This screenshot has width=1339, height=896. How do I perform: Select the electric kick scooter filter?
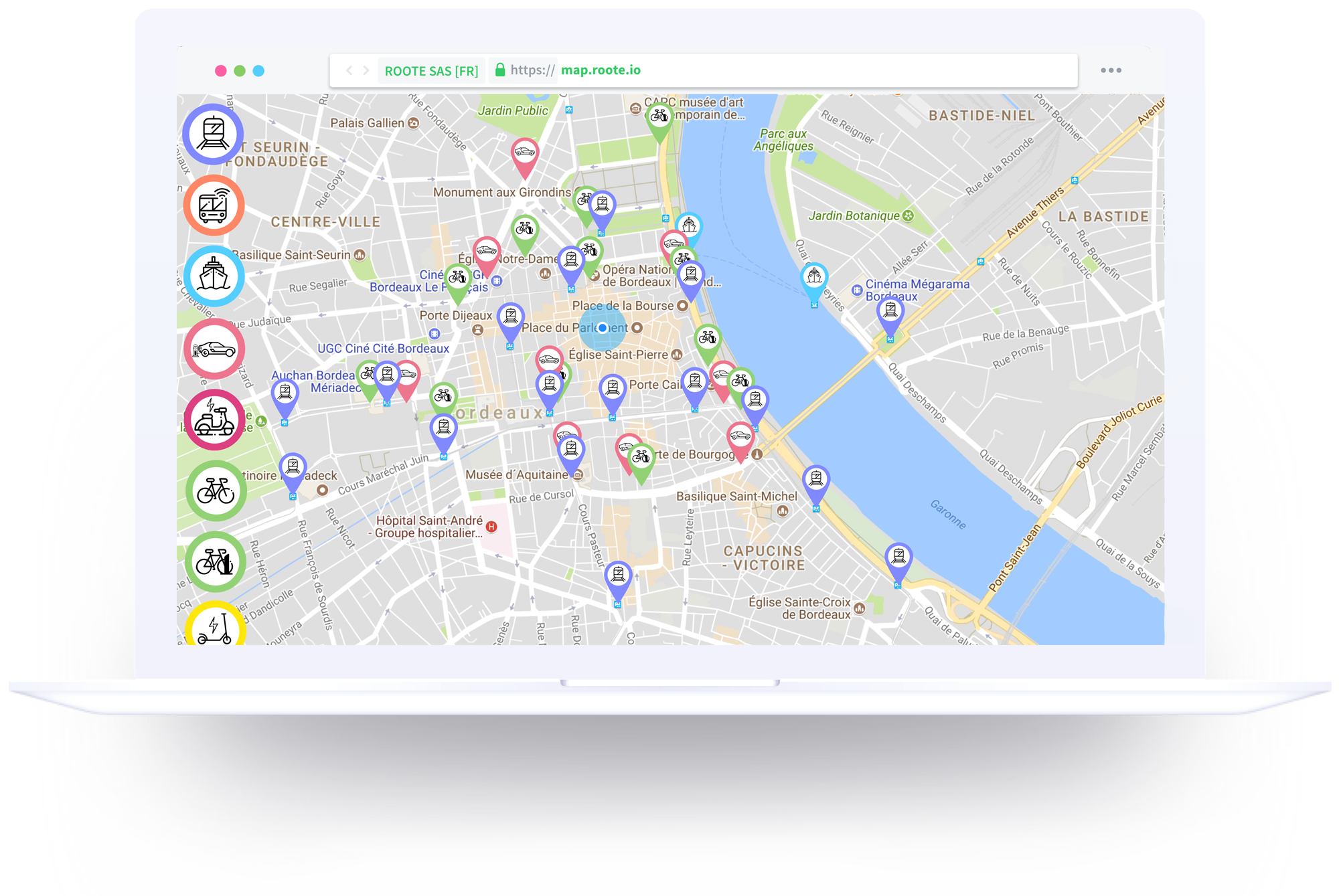216,624
